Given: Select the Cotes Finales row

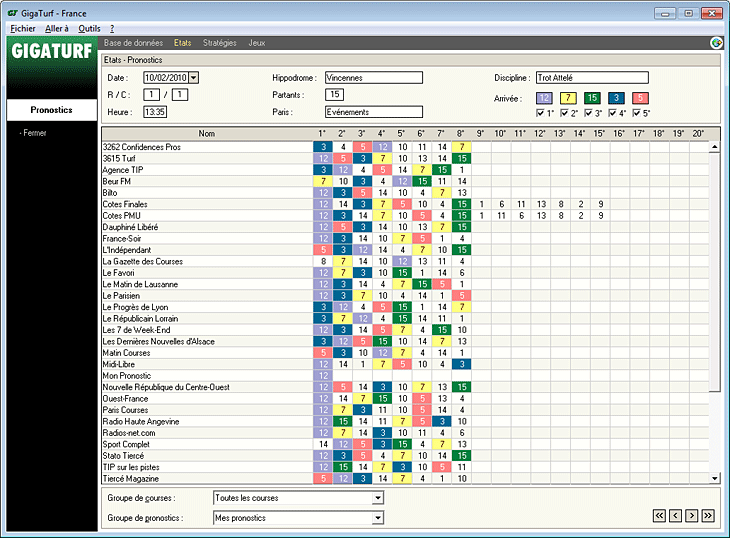Looking at the screenshot, I should coord(405,204).
